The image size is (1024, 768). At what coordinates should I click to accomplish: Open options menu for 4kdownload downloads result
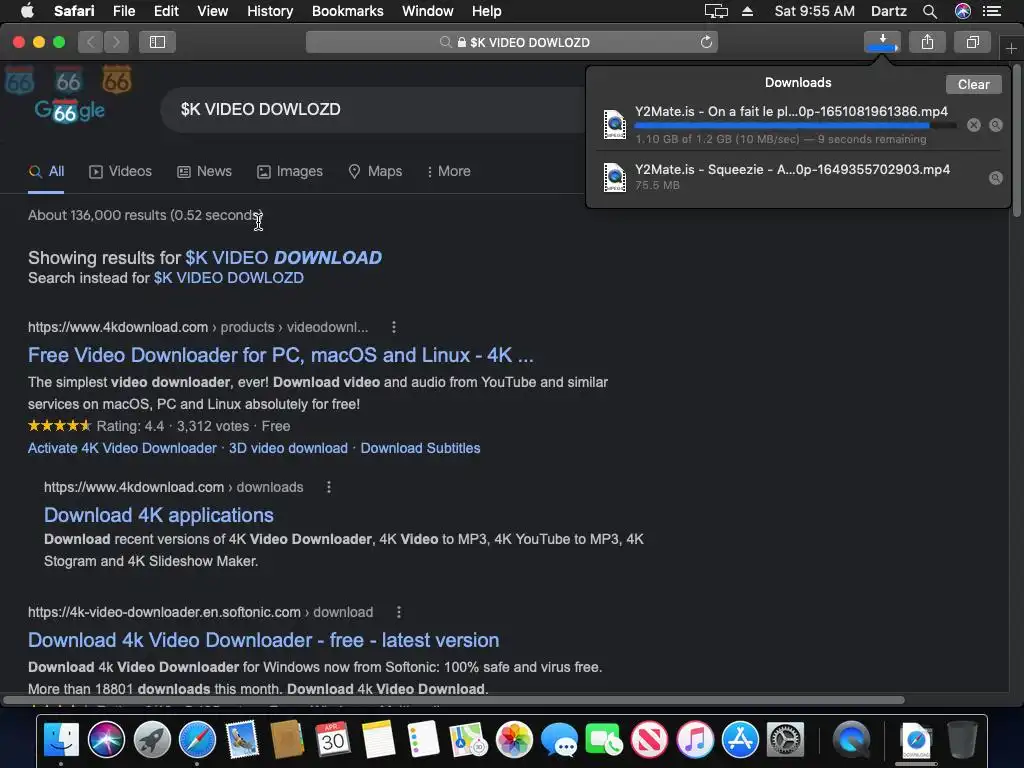[329, 487]
